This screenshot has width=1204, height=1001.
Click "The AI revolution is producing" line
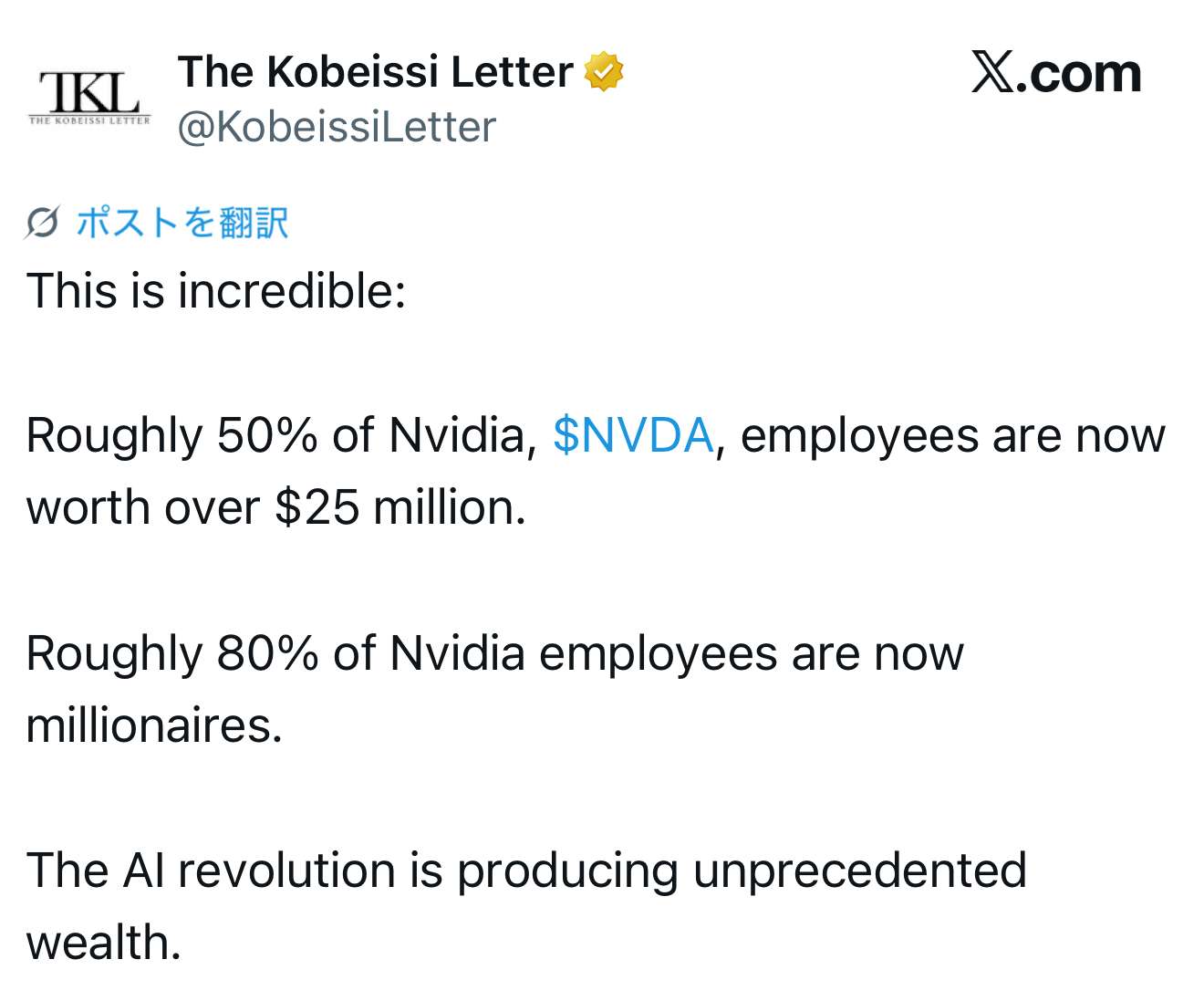(x=351, y=871)
